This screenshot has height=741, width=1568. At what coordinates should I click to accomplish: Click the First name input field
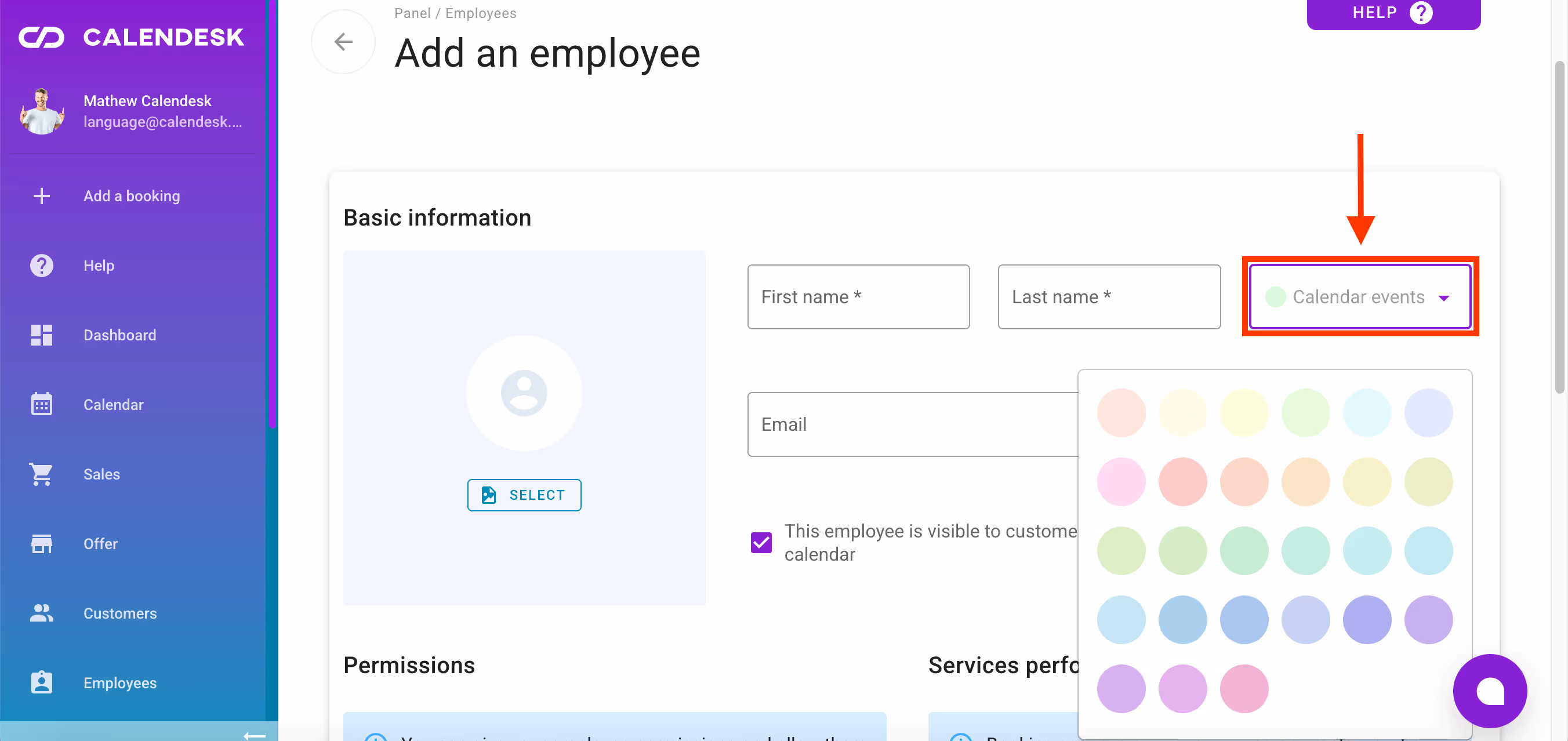[x=858, y=297]
